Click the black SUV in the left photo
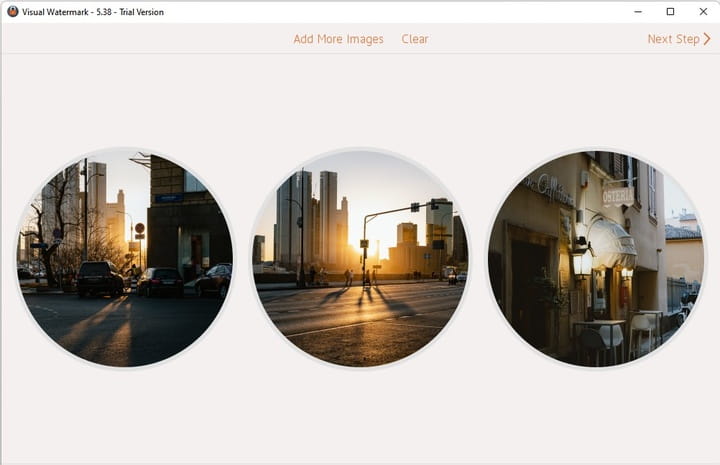 [100, 278]
